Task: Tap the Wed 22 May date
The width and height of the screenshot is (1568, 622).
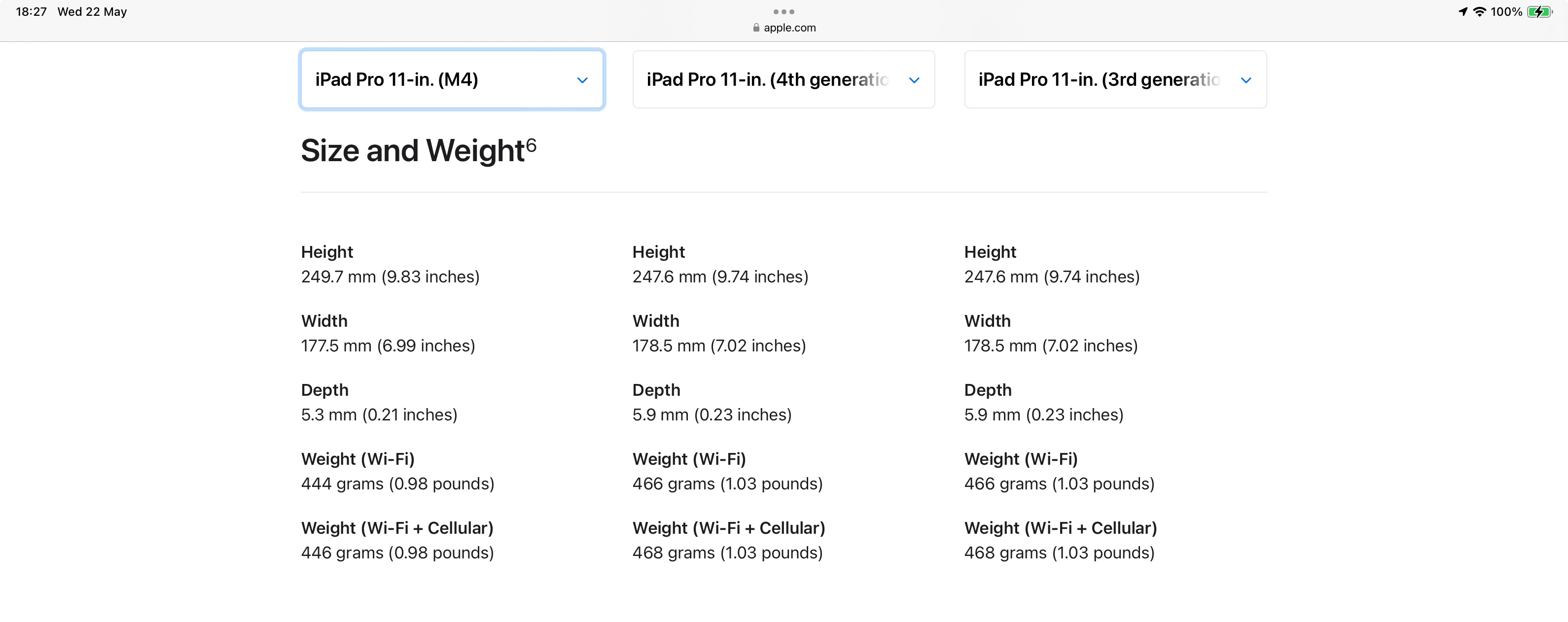Action: coord(92,11)
